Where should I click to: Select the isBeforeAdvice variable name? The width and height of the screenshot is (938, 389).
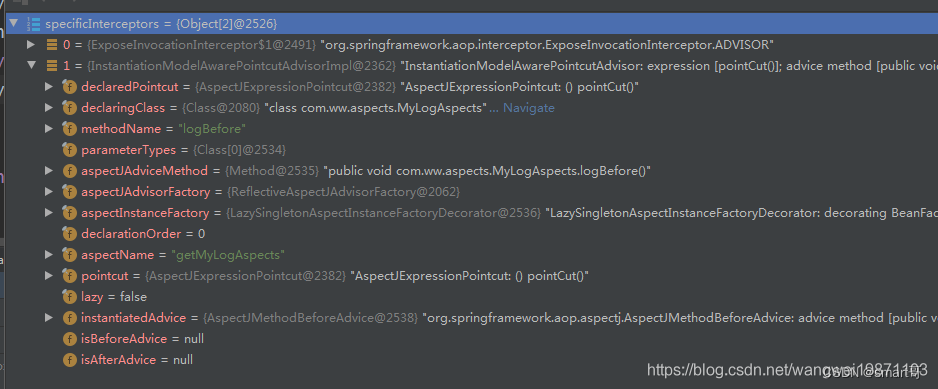[x=124, y=339]
